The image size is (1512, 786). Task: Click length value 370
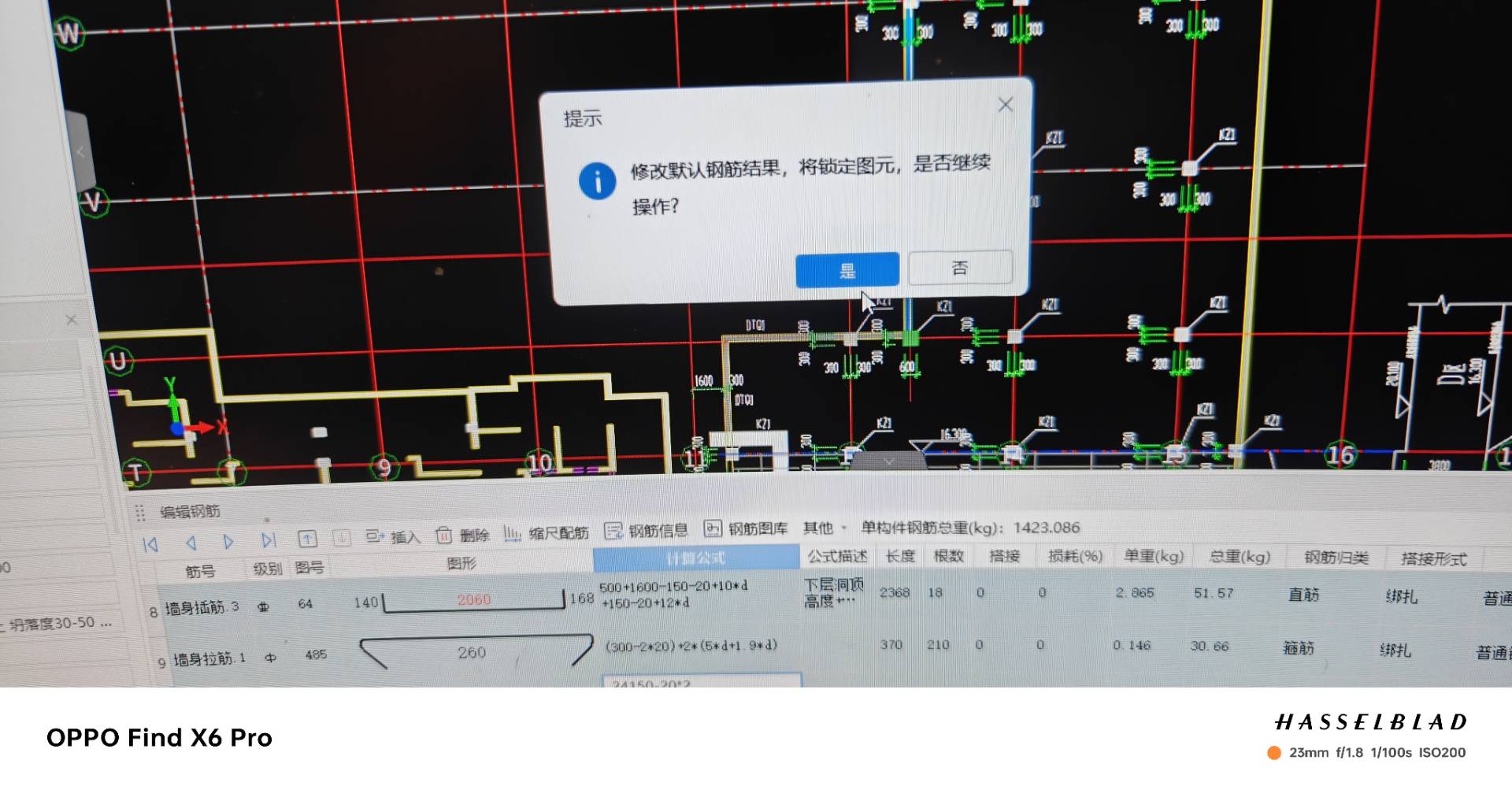pos(891,644)
